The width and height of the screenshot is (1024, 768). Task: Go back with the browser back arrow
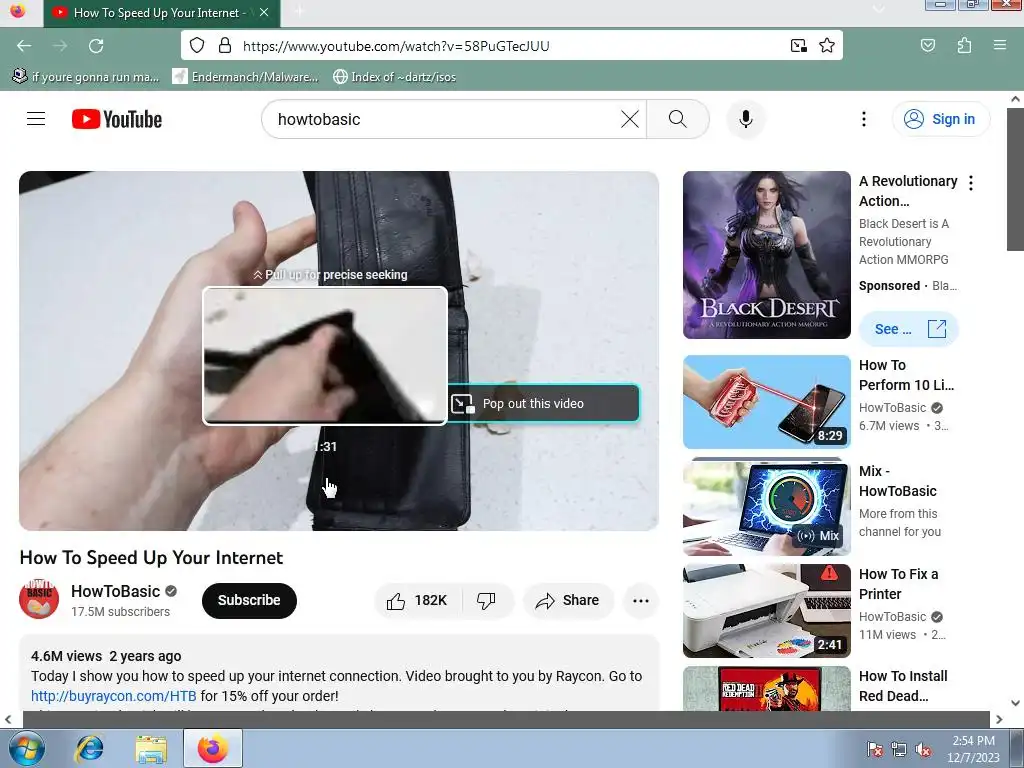(x=24, y=46)
